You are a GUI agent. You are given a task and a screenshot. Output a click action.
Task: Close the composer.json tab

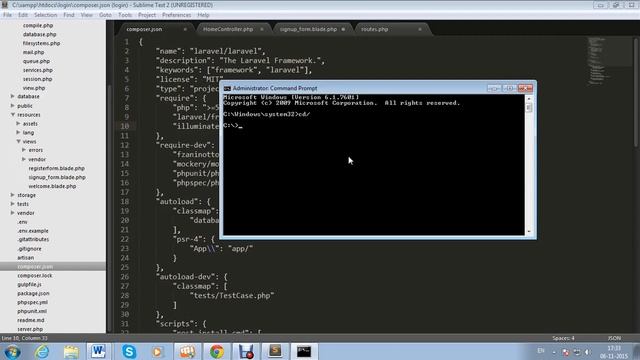[185, 29]
